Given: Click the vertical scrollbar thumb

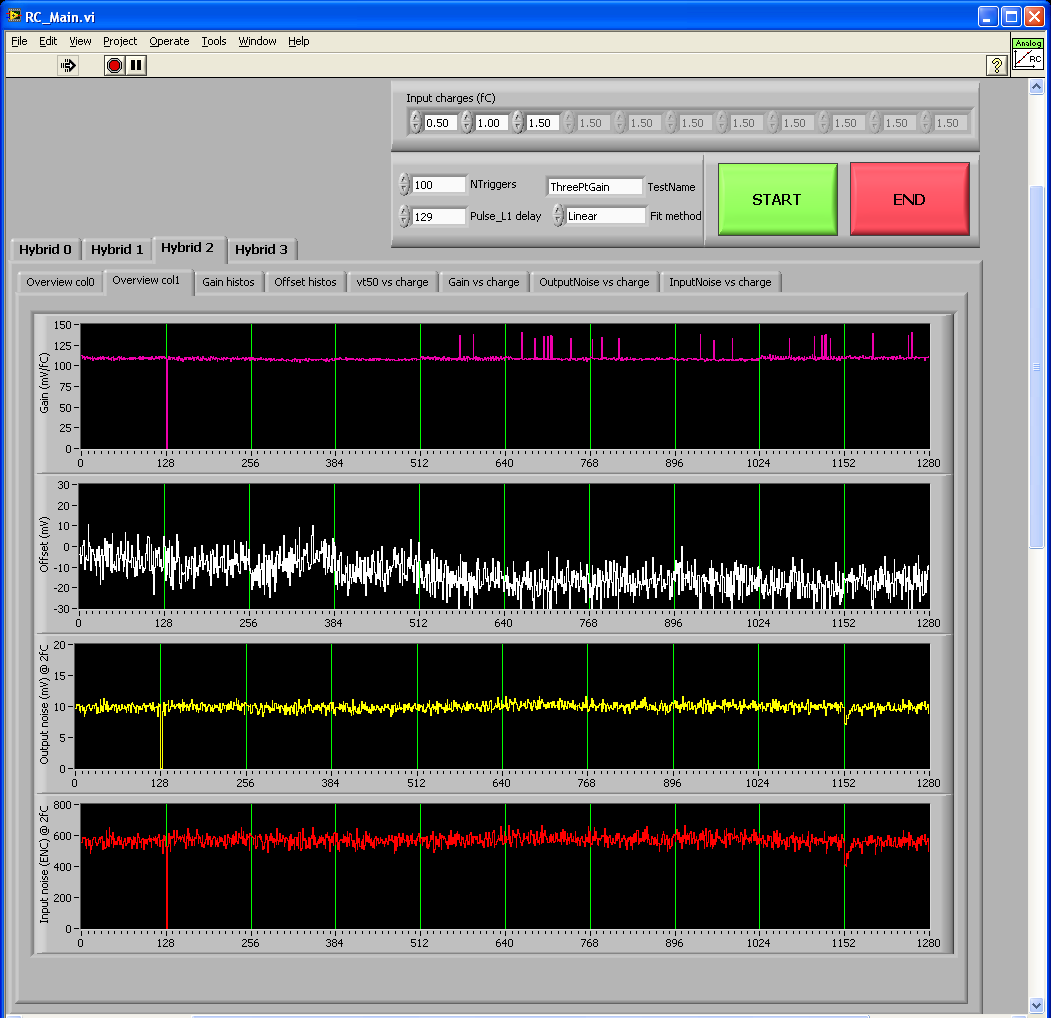Looking at the screenshot, I should point(1037,365).
